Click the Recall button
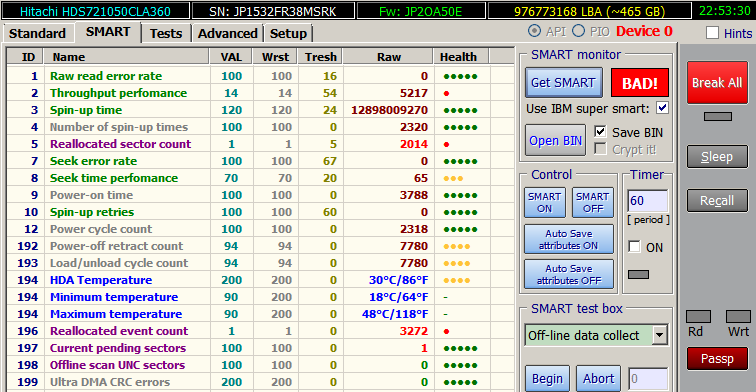 pos(717,201)
